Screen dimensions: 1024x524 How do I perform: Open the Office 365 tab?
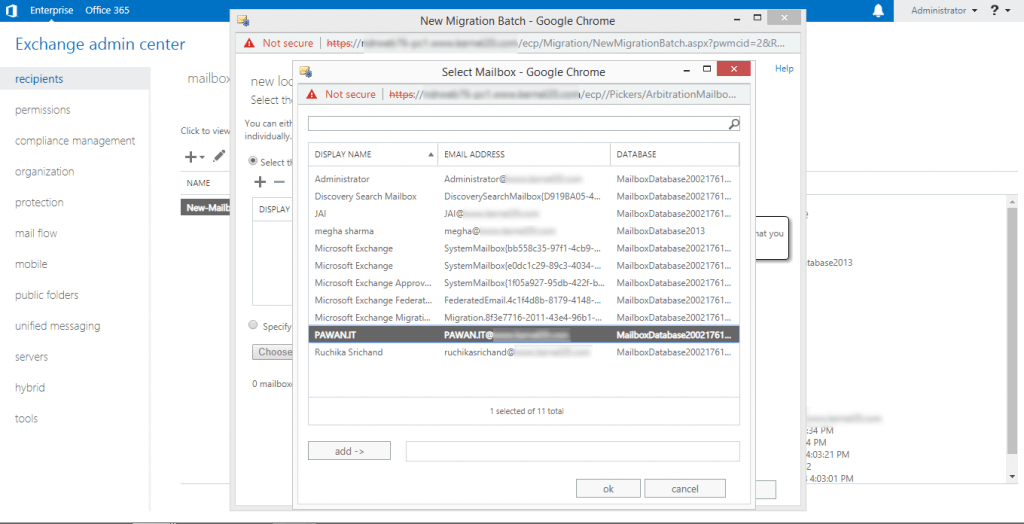(x=107, y=10)
